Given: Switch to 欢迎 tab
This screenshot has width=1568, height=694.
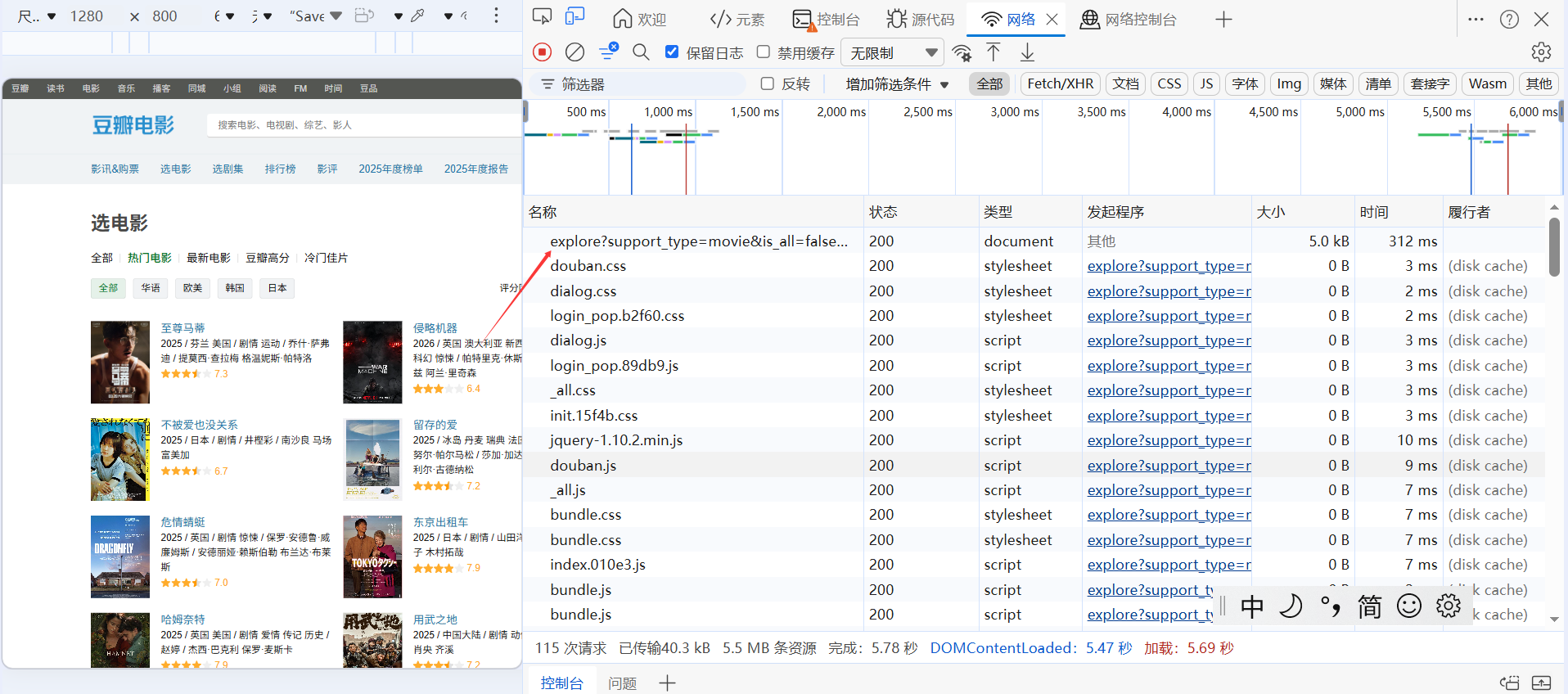Looking at the screenshot, I should [639, 20].
